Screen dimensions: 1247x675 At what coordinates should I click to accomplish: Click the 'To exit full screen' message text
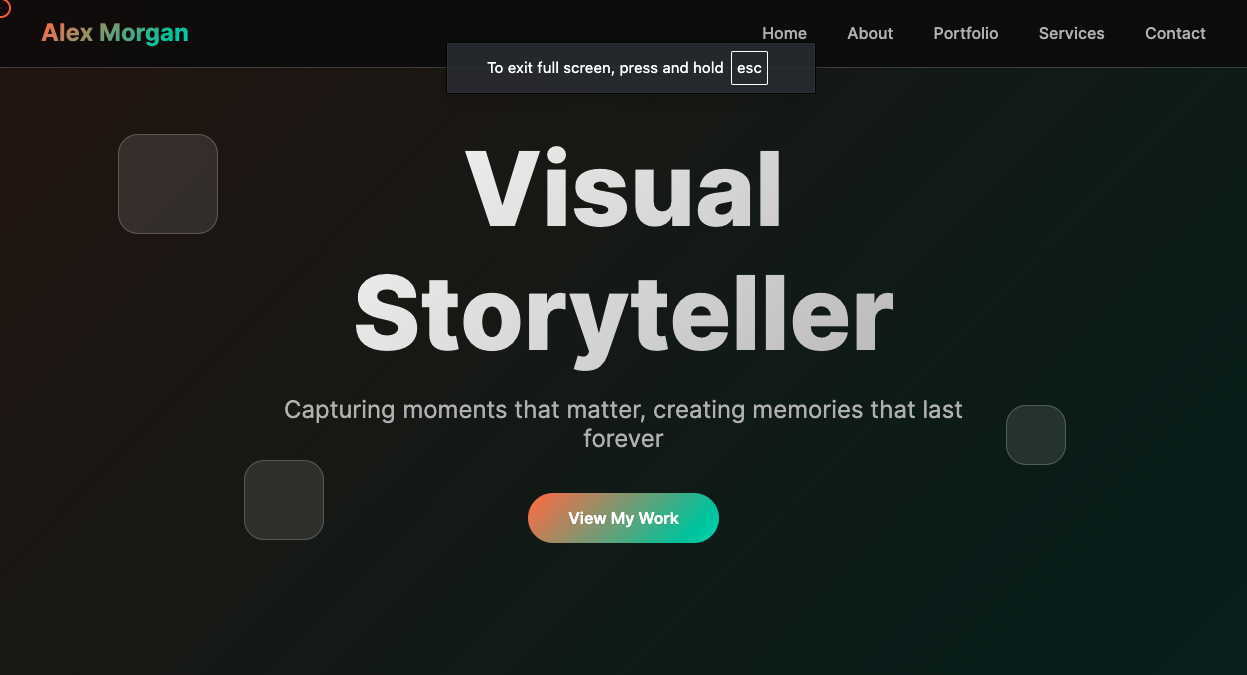click(x=604, y=68)
